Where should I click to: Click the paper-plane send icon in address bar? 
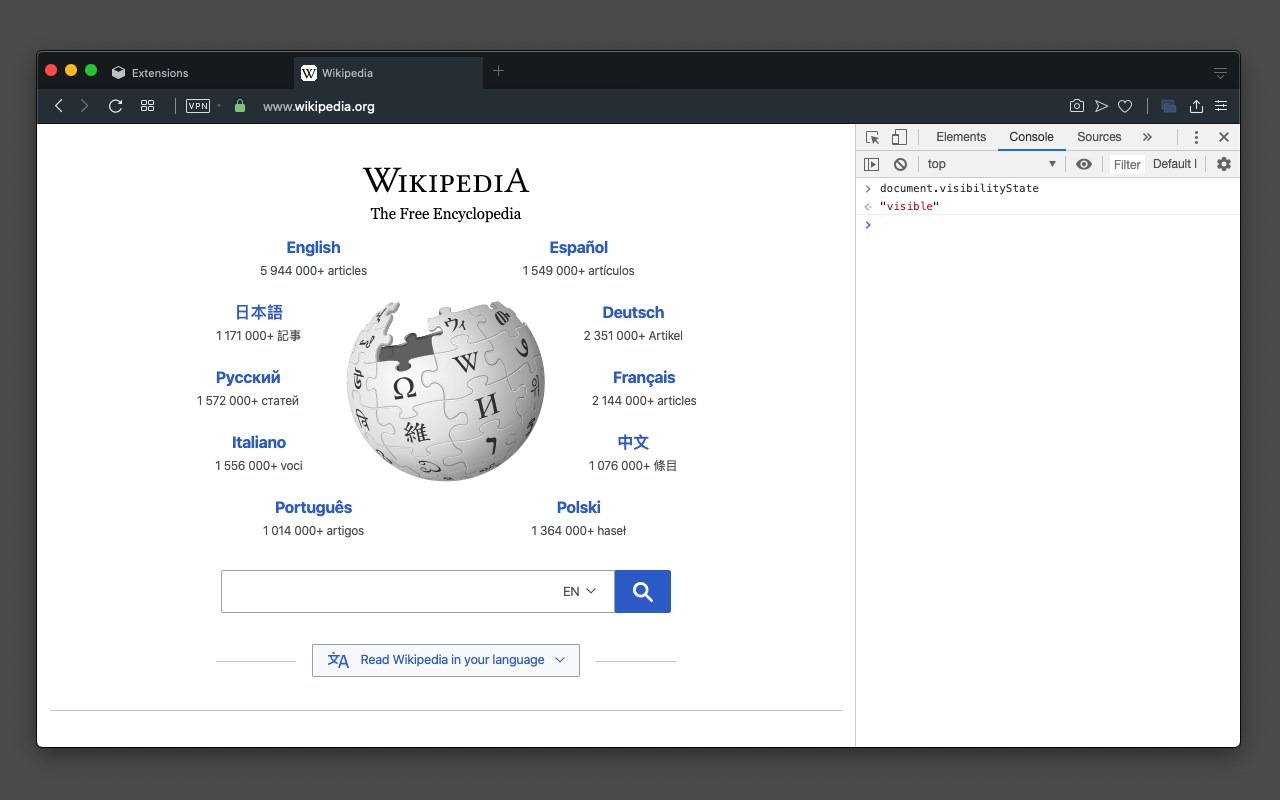click(x=1101, y=106)
